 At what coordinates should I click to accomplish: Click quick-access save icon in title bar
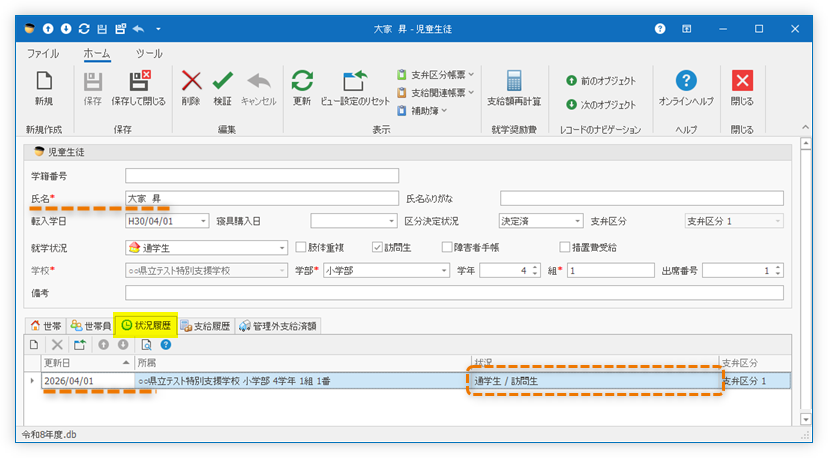102,29
